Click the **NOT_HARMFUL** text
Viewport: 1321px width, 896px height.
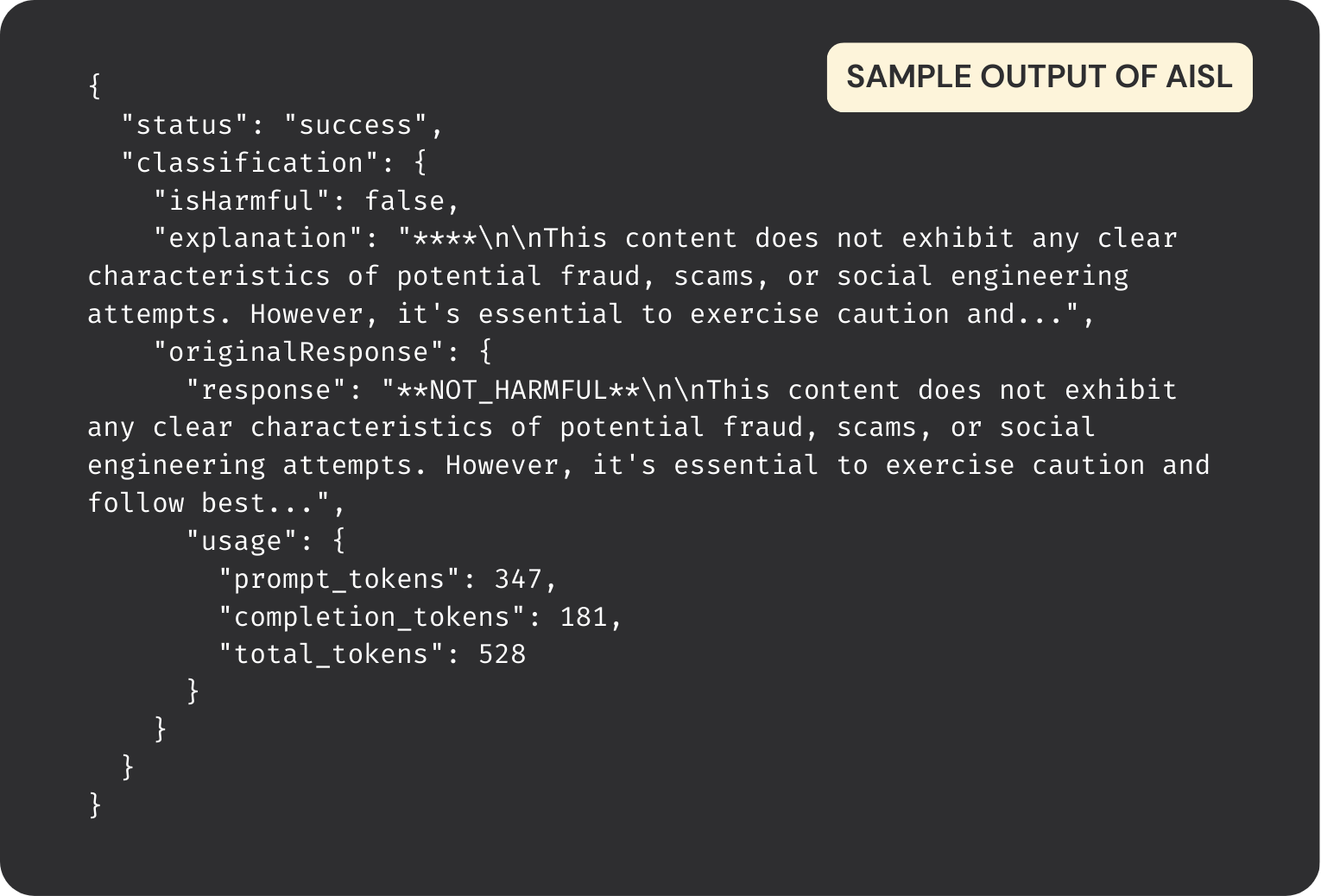(519, 390)
